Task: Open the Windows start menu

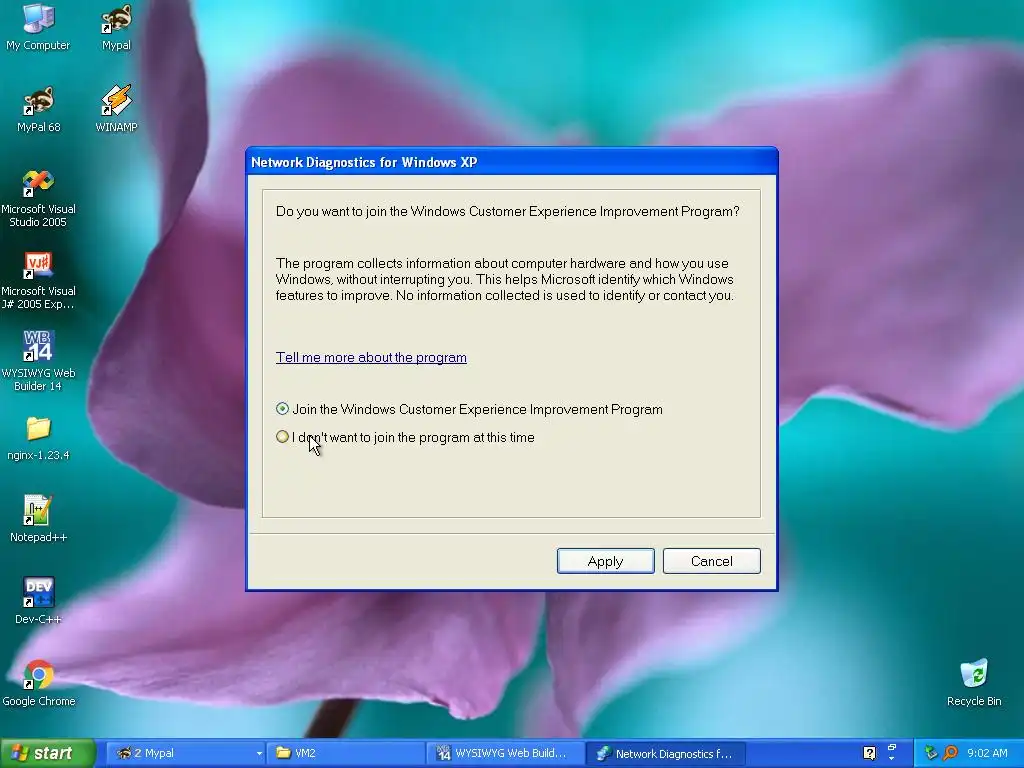Action: (47, 753)
